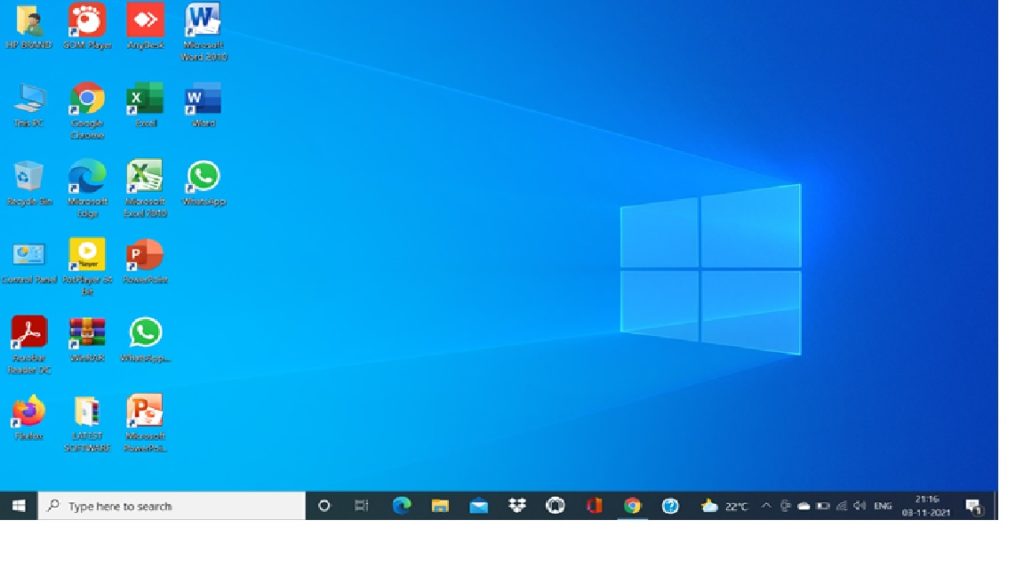This screenshot has width=1024, height=576.
Task: Open the notification Action Center
Action: click(974, 506)
